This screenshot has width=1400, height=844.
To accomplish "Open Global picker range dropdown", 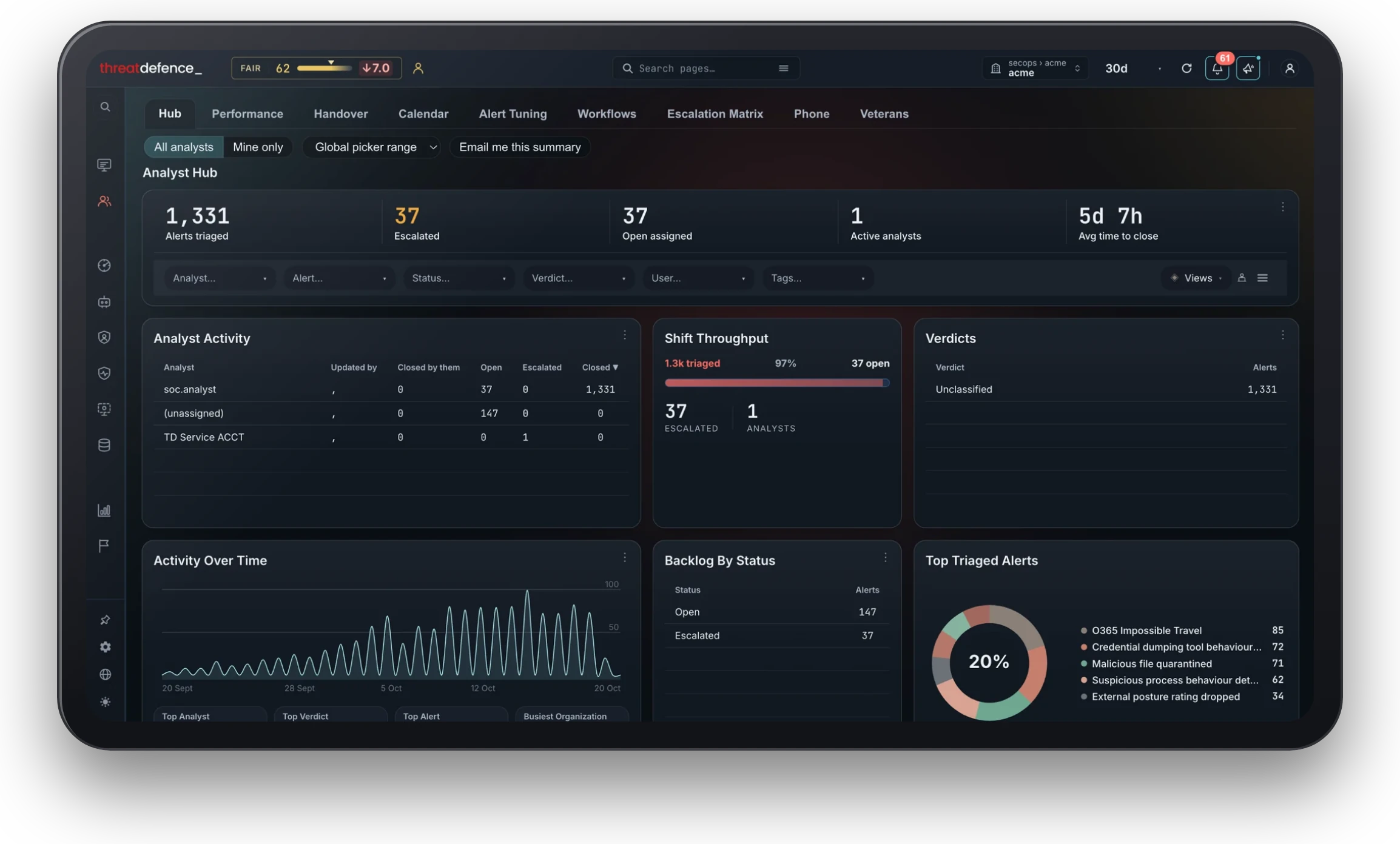I will point(371,147).
